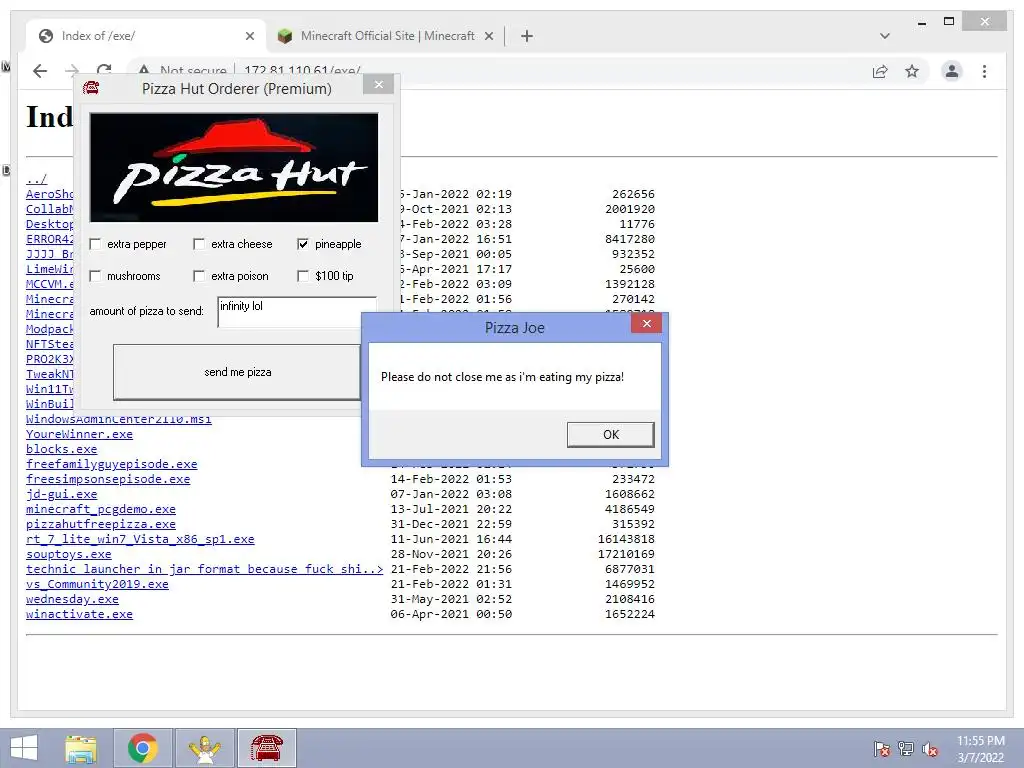Close the Pizza Hut Orderer window
The image size is (1024, 768).
[x=378, y=85]
